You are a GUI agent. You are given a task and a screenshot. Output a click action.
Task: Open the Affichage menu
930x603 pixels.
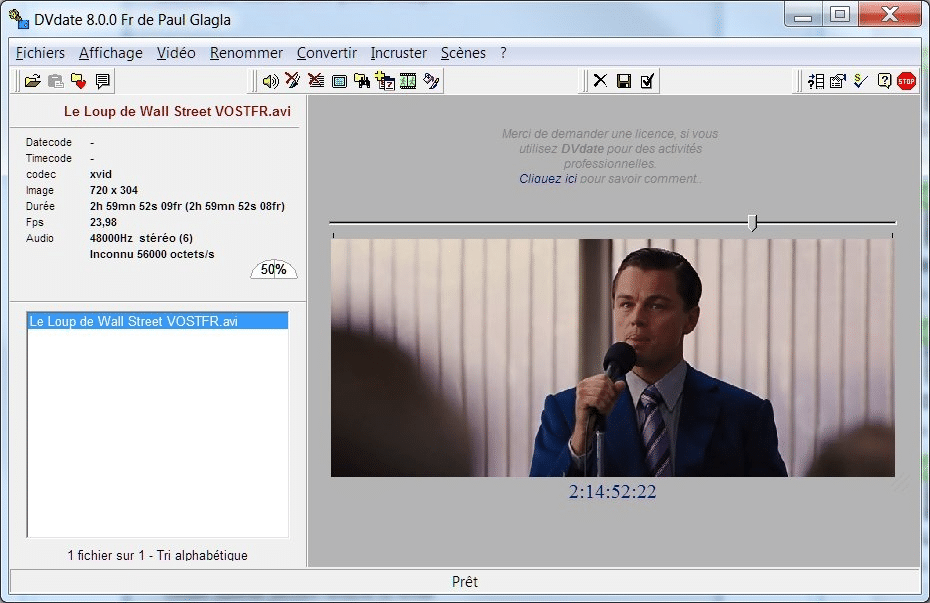point(111,53)
